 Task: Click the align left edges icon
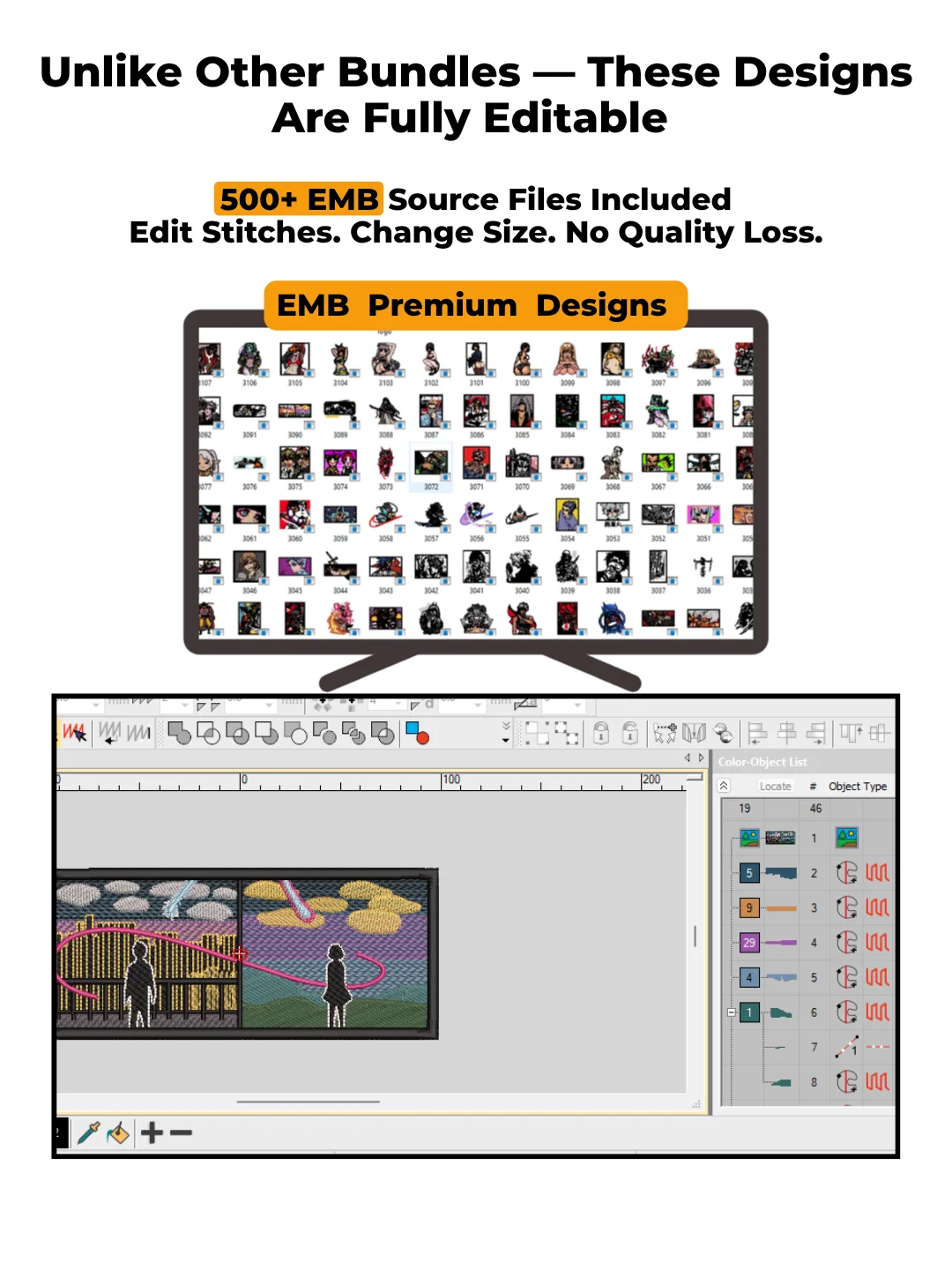pos(757,733)
